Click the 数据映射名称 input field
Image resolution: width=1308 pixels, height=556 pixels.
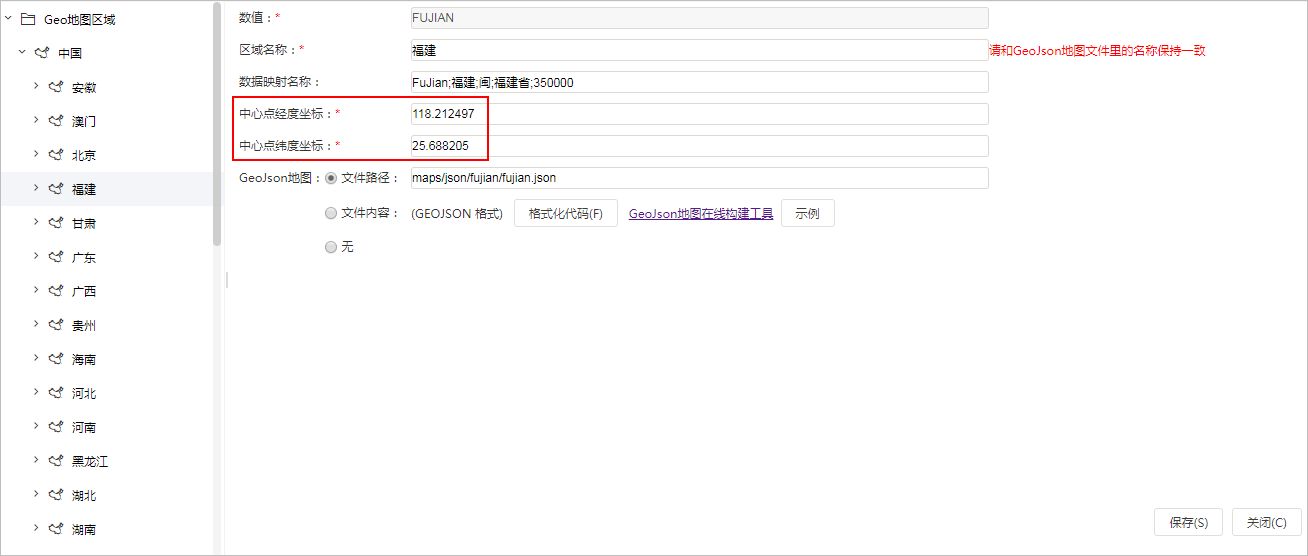point(699,82)
